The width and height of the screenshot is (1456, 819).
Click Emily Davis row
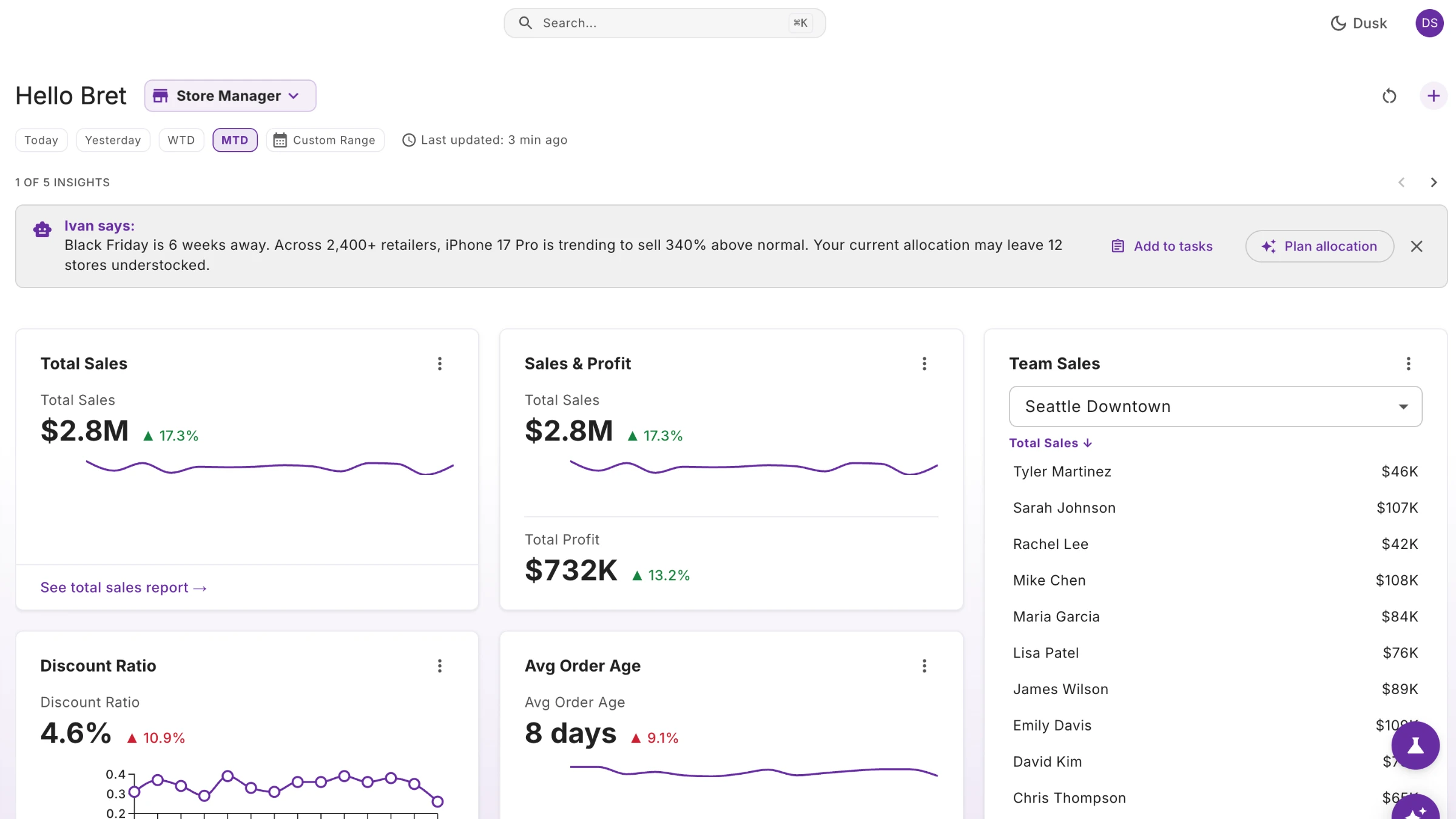(1215, 726)
